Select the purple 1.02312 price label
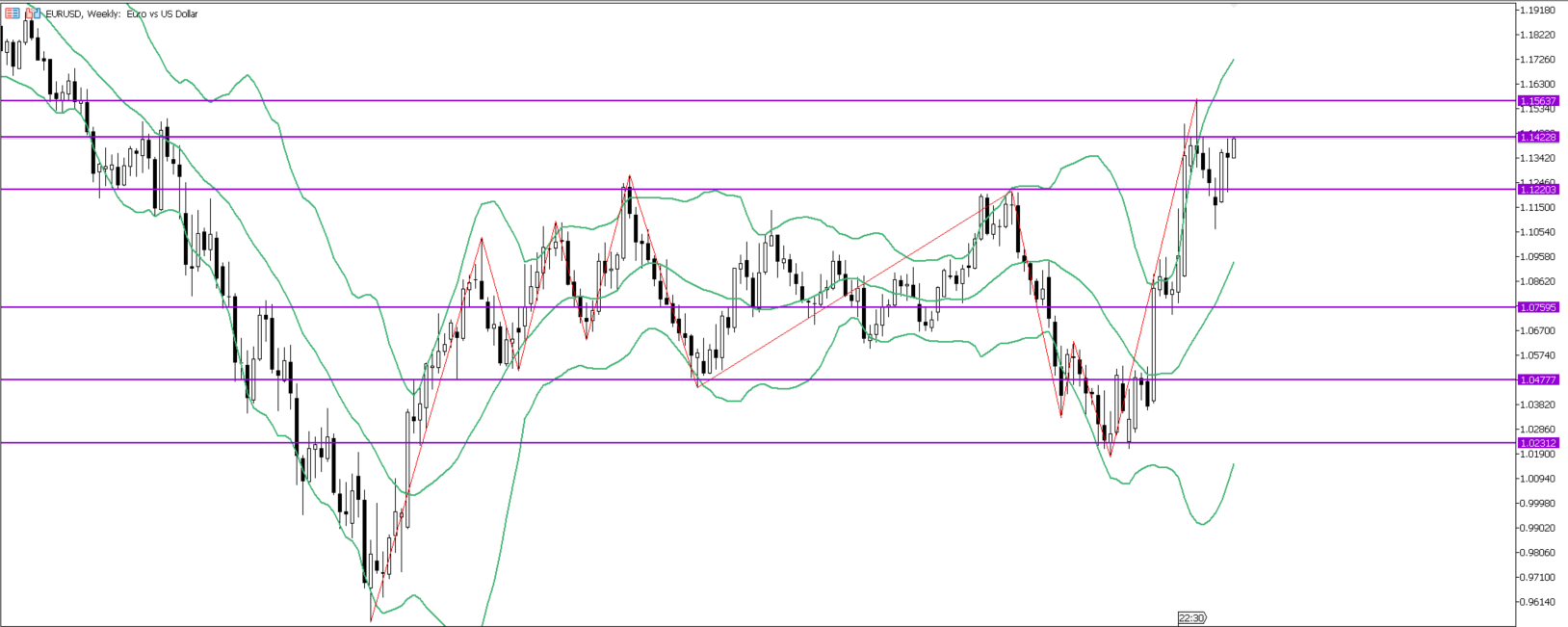Image resolution: width=1568 pixels, height=627 pixels. (x=1537, y=443)
